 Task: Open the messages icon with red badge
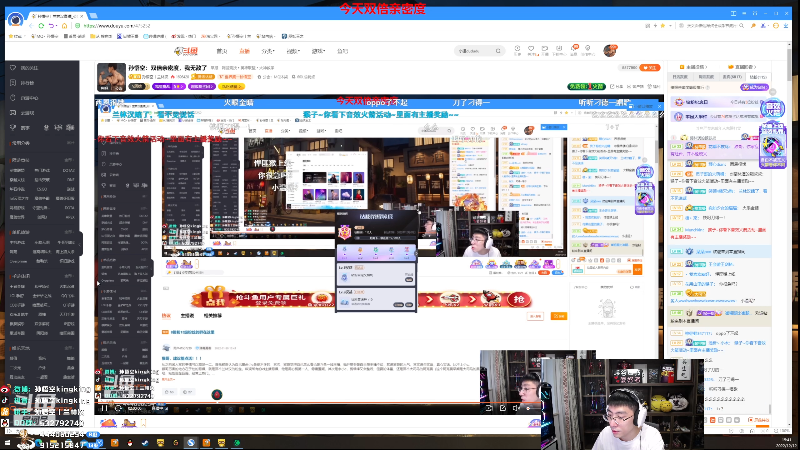point(574,49)
